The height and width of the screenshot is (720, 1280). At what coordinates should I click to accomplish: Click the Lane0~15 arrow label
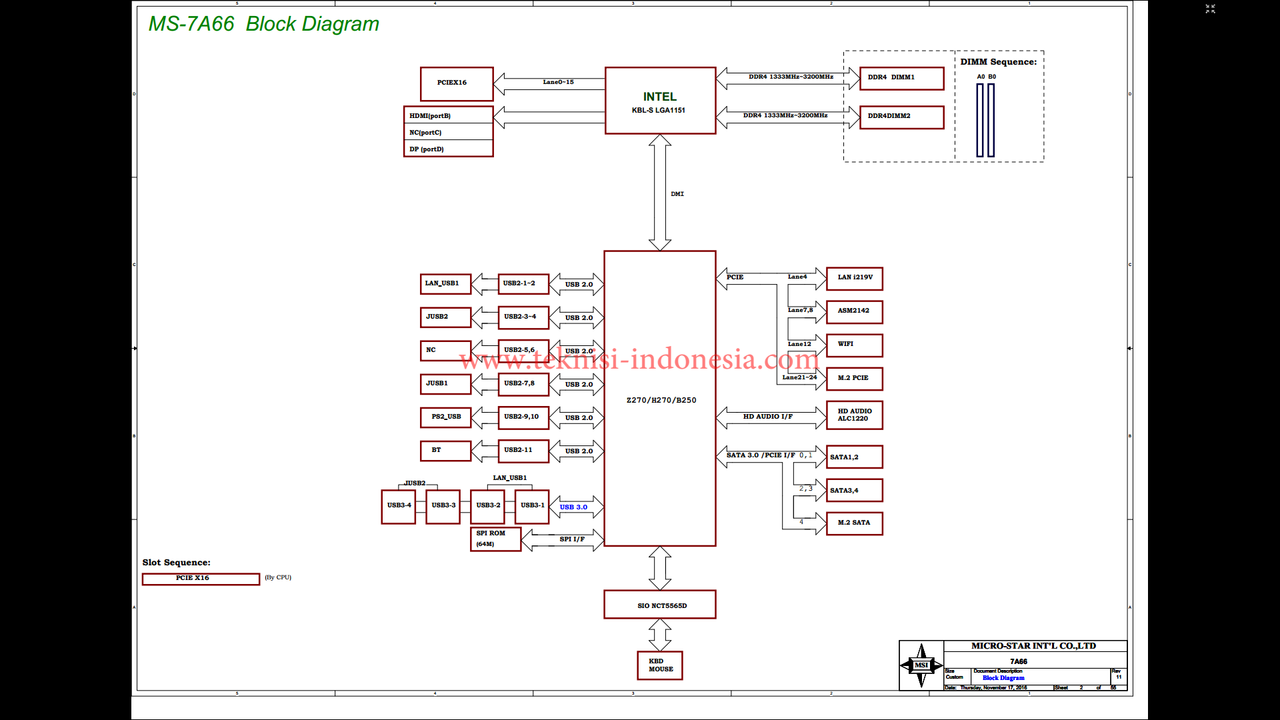pos(558,82)
